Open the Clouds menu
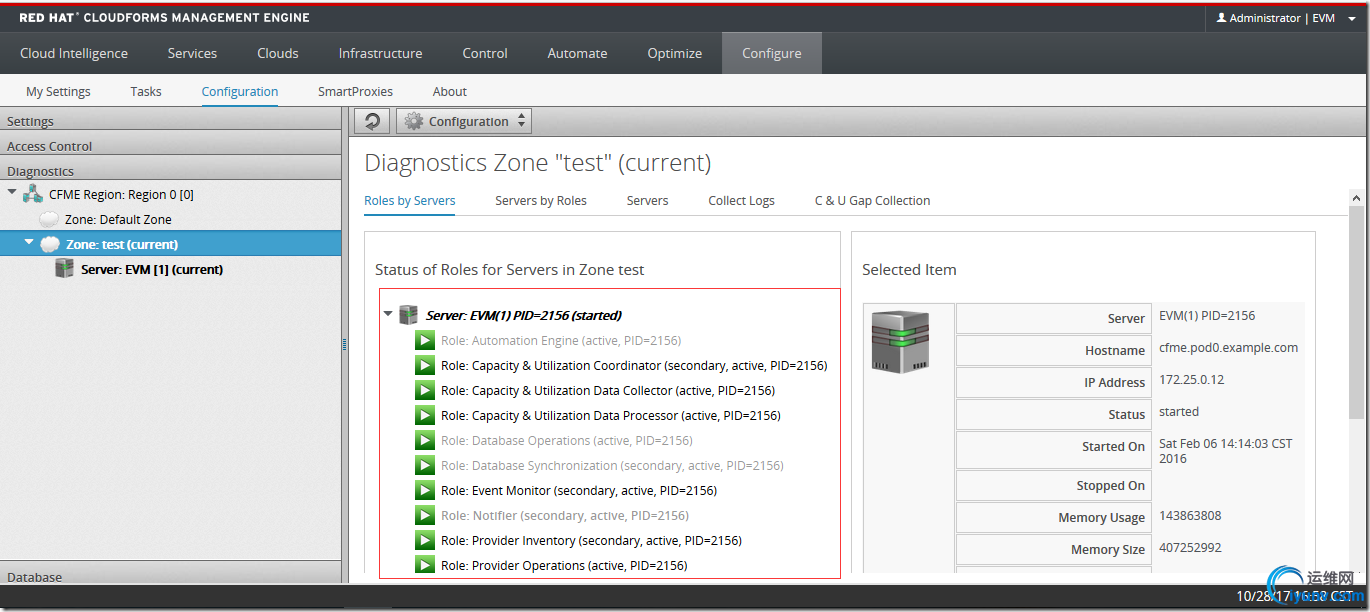Image resolution: width=1370 pixels, height=612 pixels. tap(278, 53)
